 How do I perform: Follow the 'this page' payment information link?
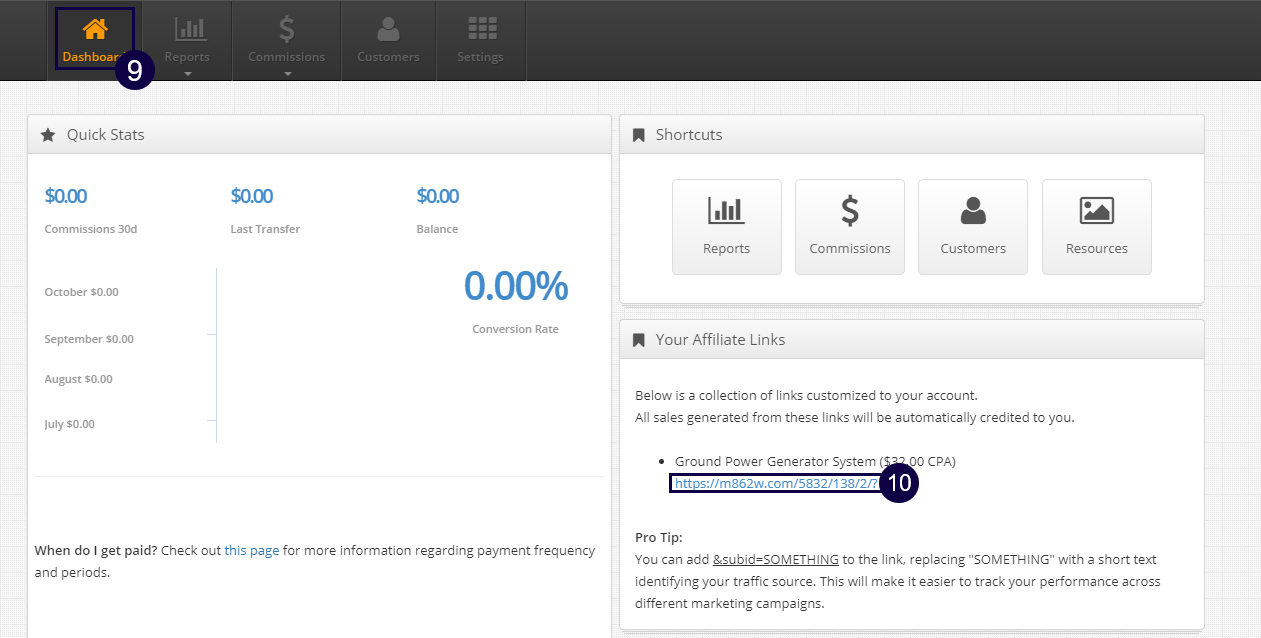pos(251,550)
